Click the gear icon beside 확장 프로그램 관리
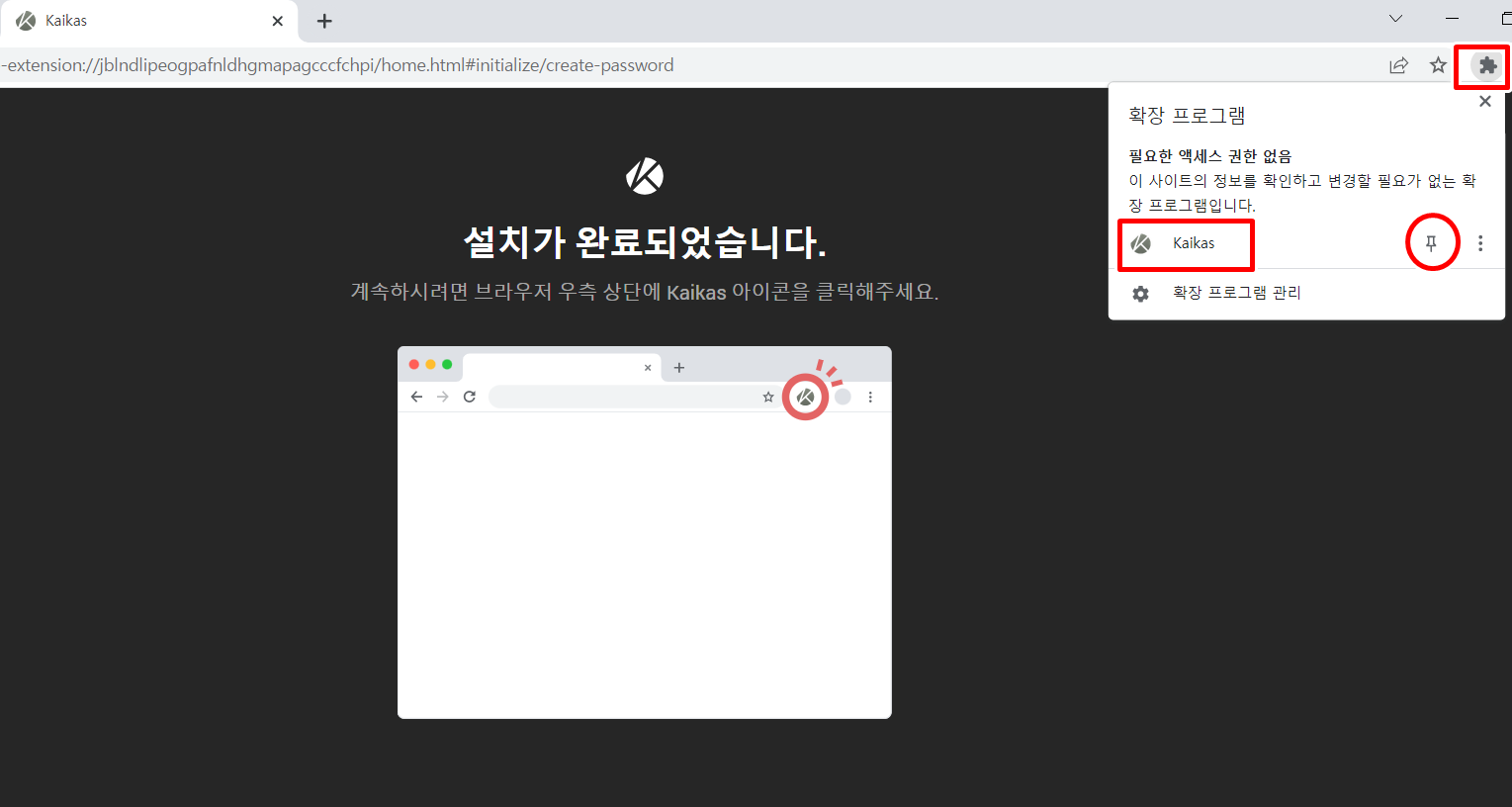 coord(1140,294)
